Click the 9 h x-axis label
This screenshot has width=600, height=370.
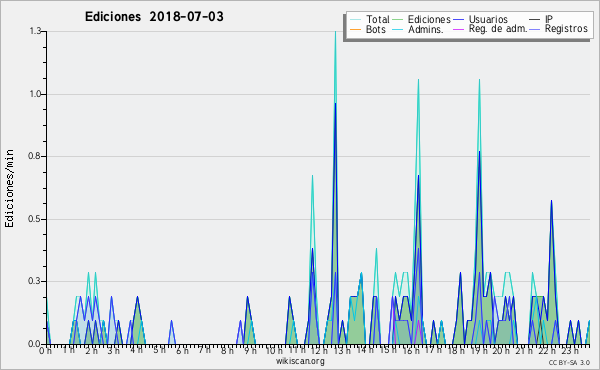click(x=250, y=350)
